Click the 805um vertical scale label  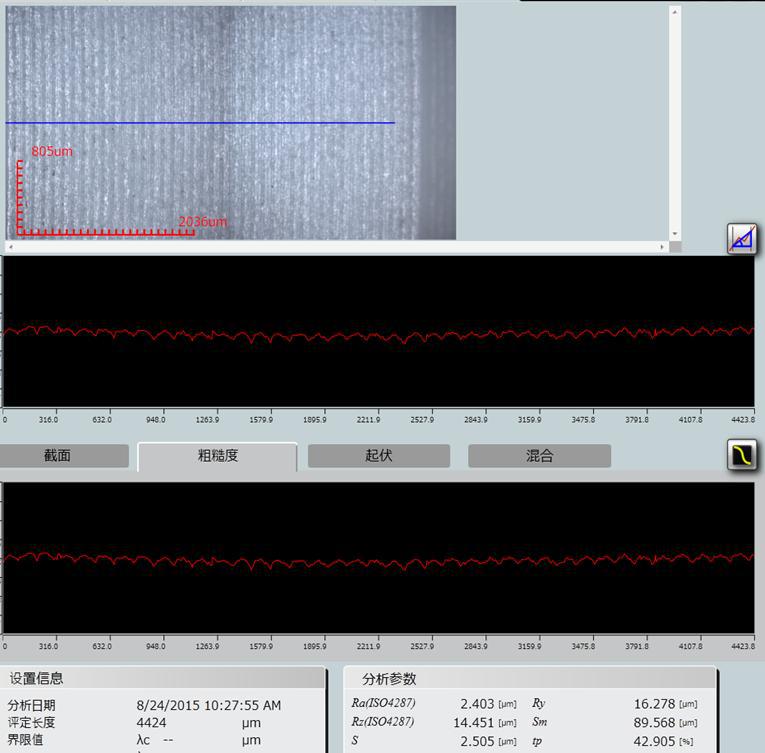coord(52,151)
